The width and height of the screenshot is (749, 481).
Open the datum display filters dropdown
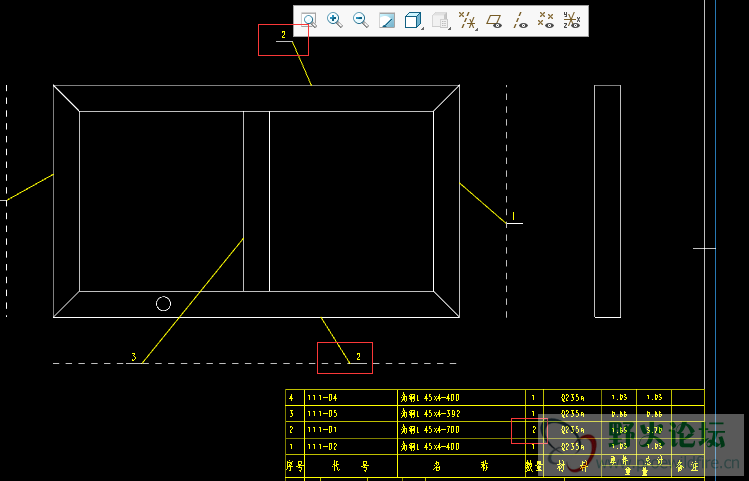point(467,21)
